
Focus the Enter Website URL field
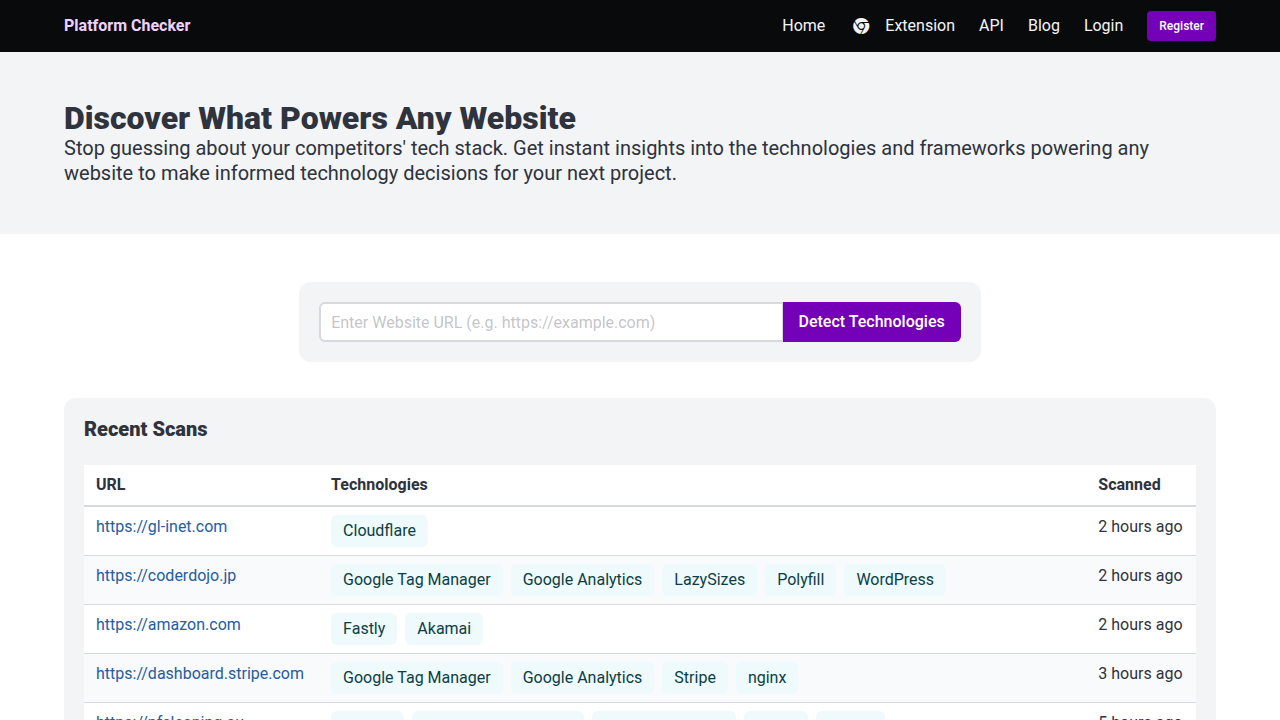pyautogui.click(x=551, y=322)
